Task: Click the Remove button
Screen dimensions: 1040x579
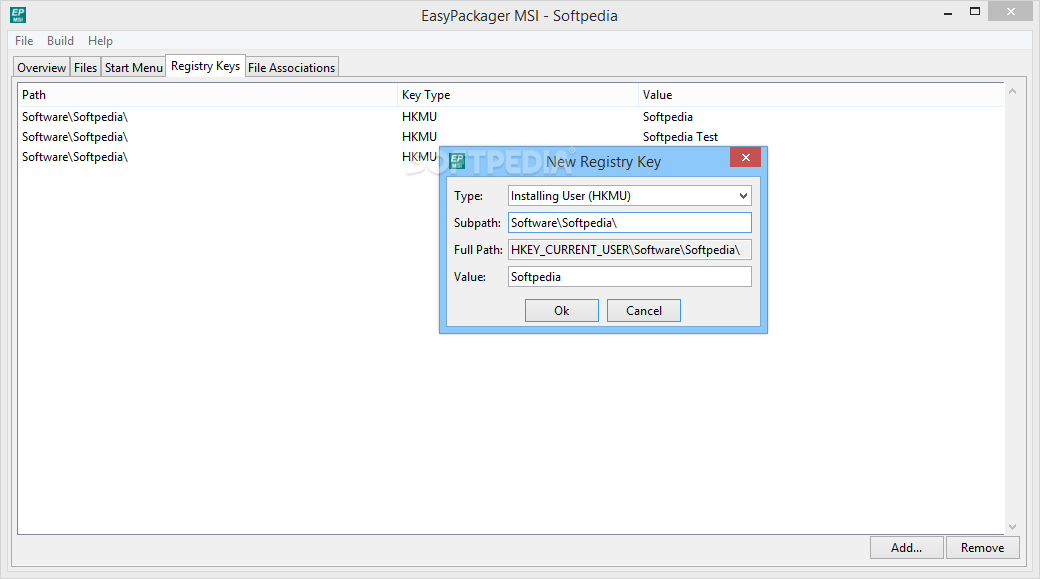Action: tap(982, 548)
